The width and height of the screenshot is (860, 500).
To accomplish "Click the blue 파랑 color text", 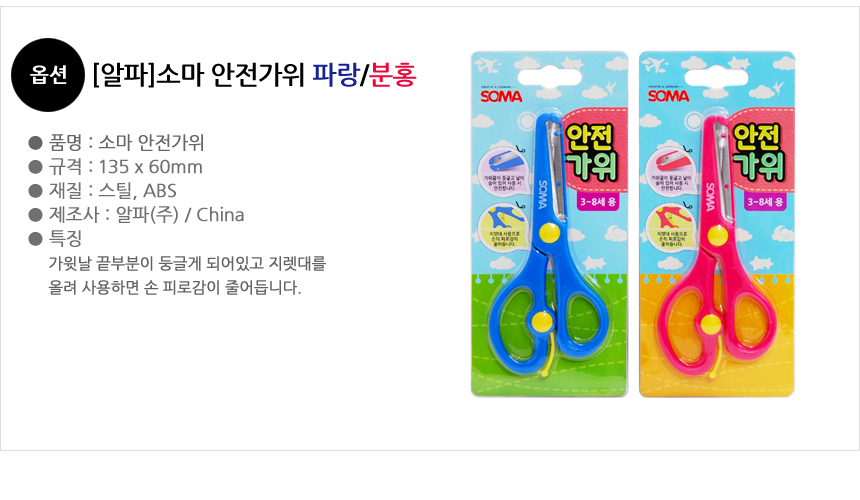I will point(335,75).
